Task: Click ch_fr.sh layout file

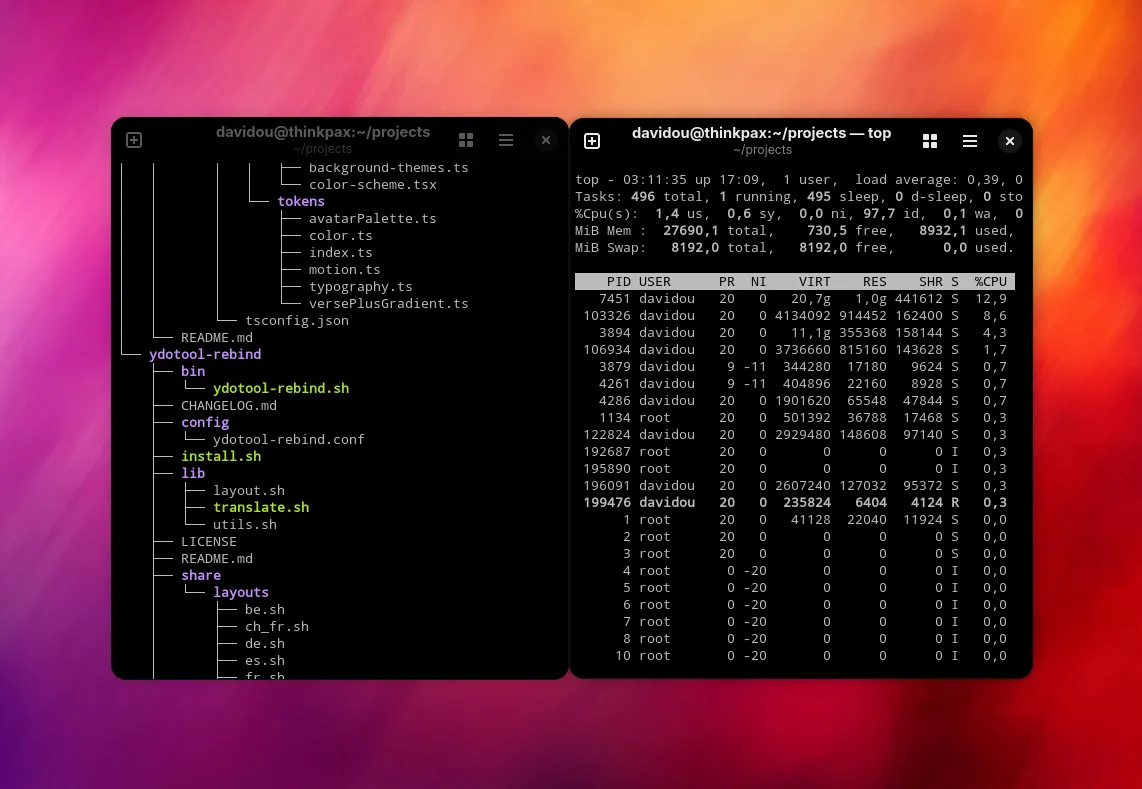Action: [x=277, y=627]
